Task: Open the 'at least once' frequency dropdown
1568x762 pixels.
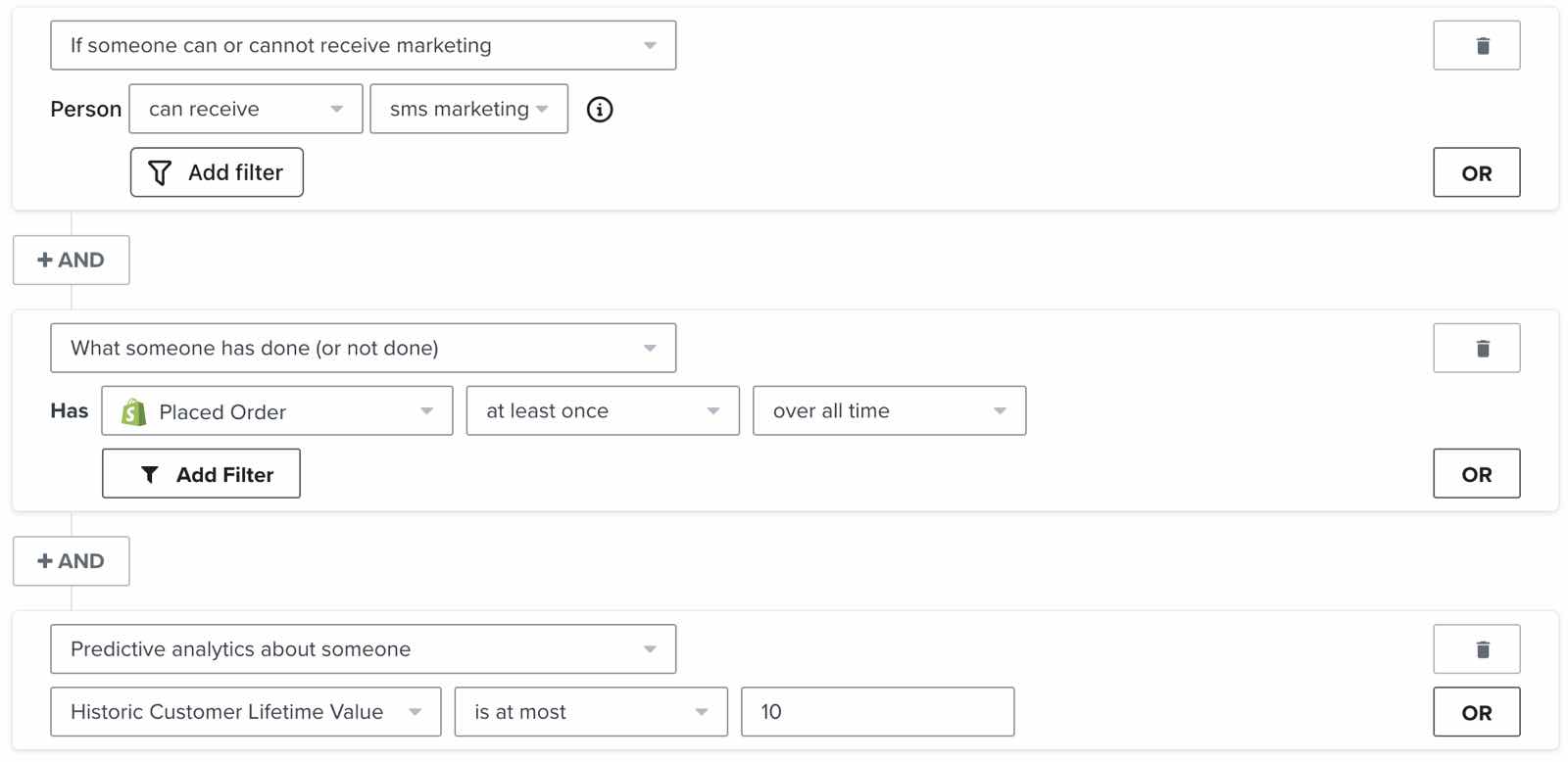Action: tap(602, 411)
